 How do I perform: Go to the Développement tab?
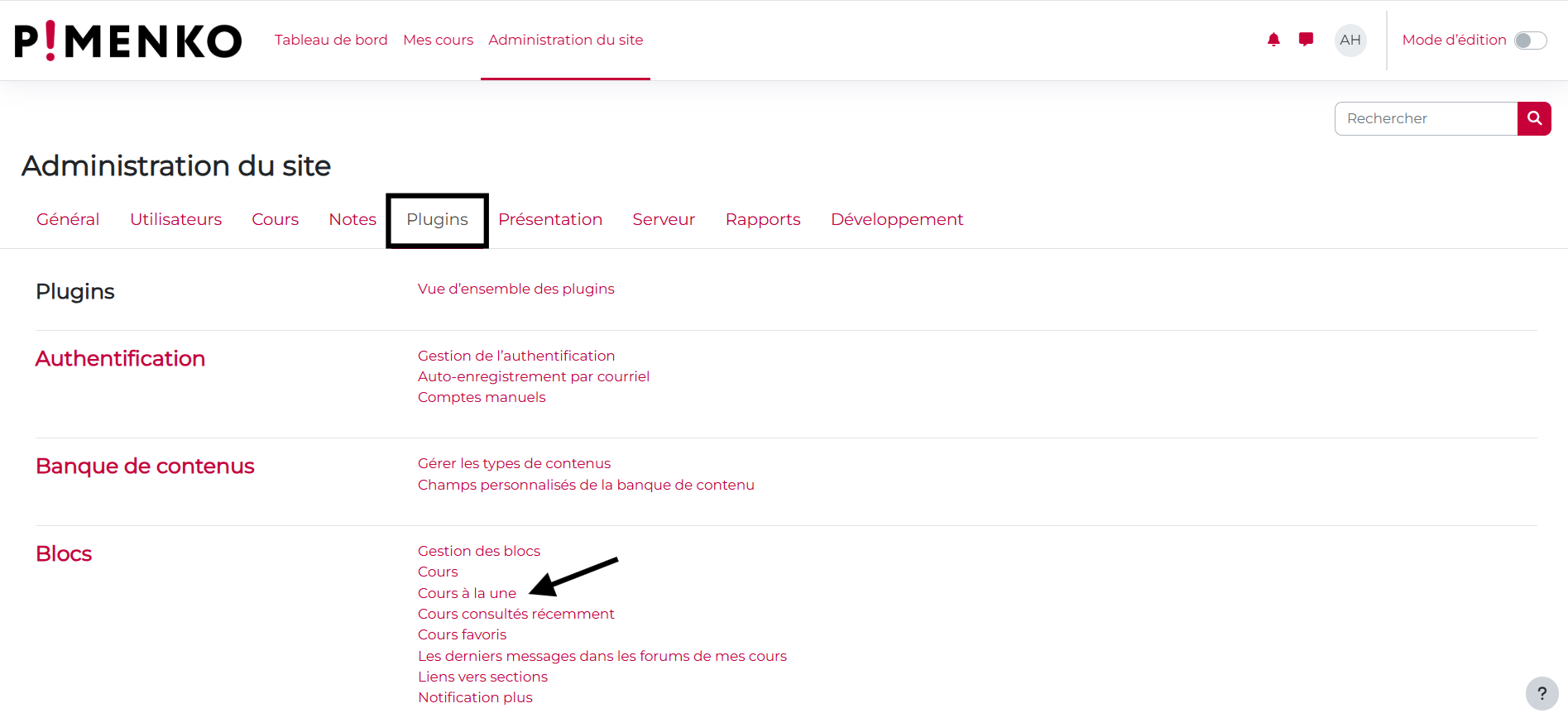[896, 220]
